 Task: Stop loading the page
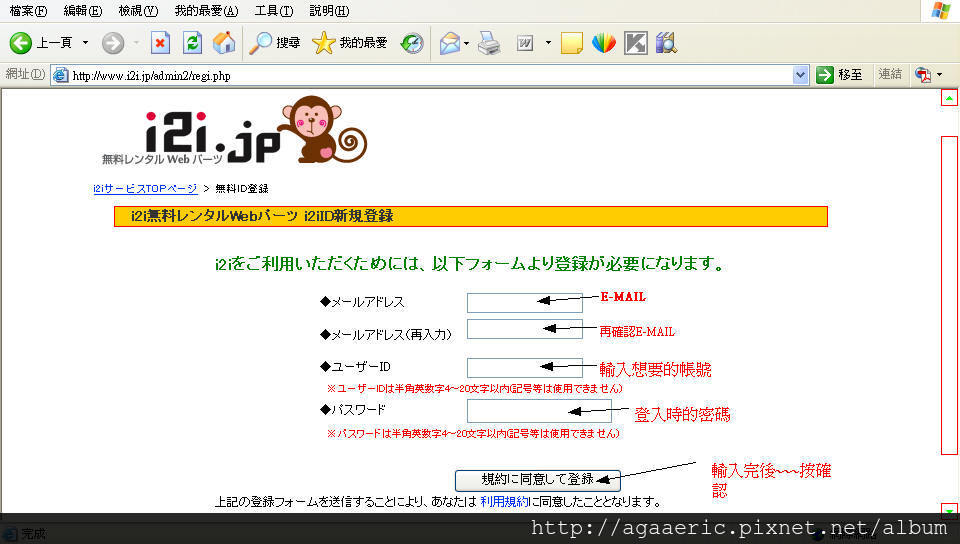[x=160, y=43]
